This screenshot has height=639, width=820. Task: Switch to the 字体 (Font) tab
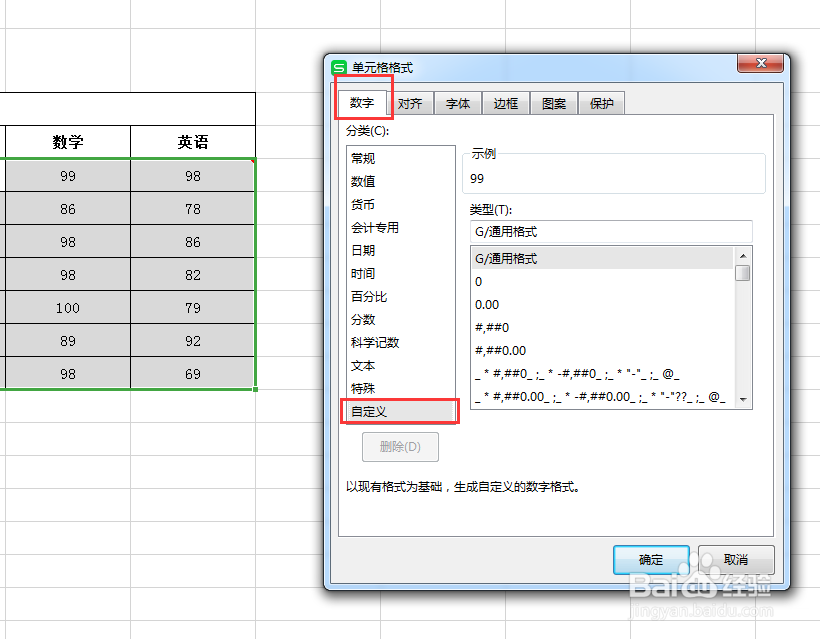point(457,102)
